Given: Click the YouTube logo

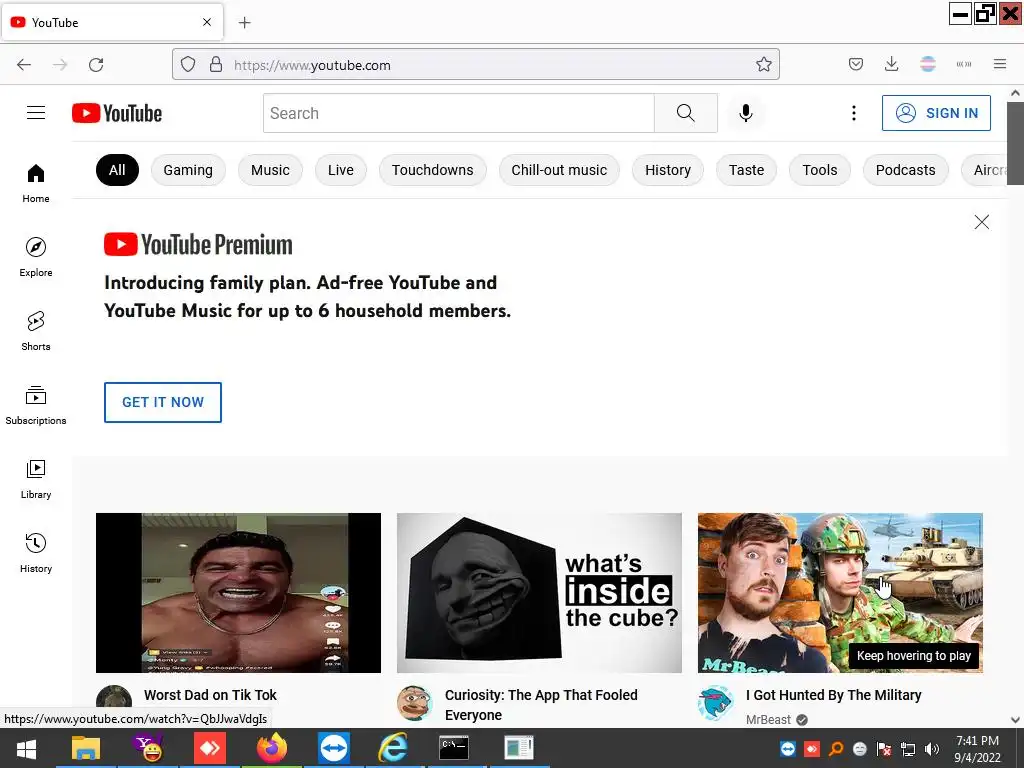Looking at the screenshot, I should tap(117, 113).
